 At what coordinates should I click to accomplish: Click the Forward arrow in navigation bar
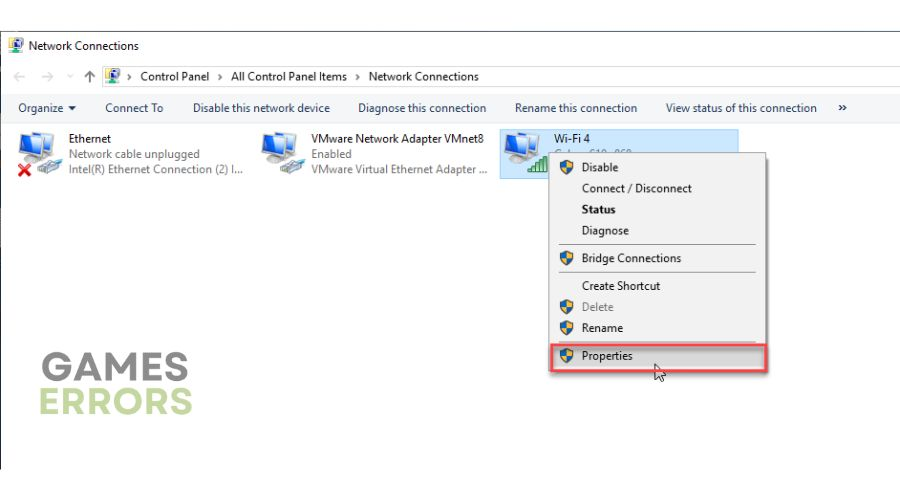pyautogui.click(x=47, y=76)
